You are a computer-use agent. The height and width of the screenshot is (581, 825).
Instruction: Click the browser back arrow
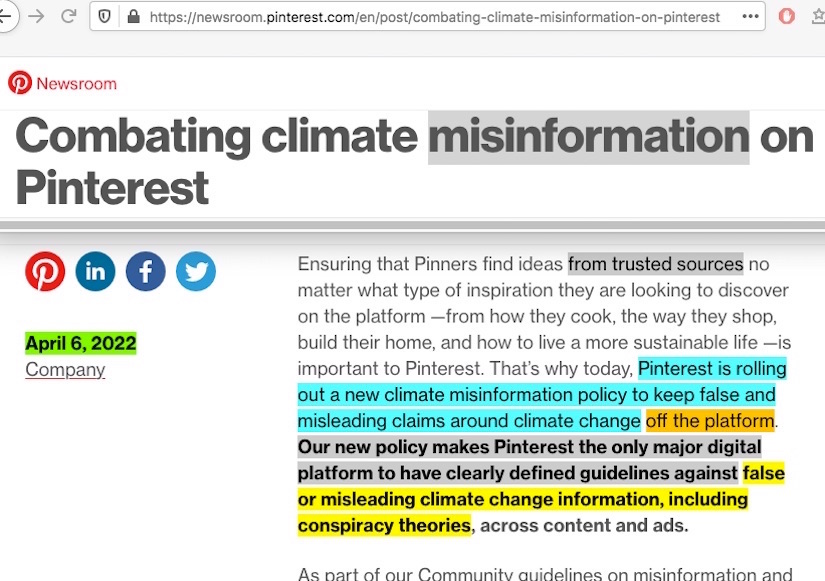click(5, 16)
